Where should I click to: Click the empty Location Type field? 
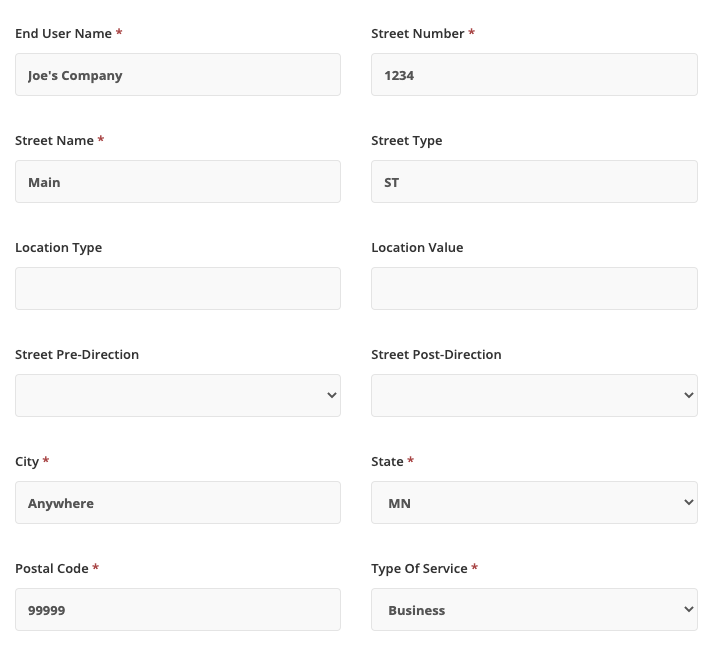177,289
